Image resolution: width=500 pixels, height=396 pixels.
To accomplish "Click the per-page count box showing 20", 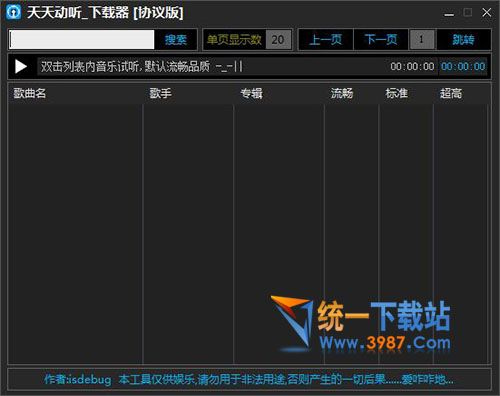I will pyautogui.click(x=278, y=40).
